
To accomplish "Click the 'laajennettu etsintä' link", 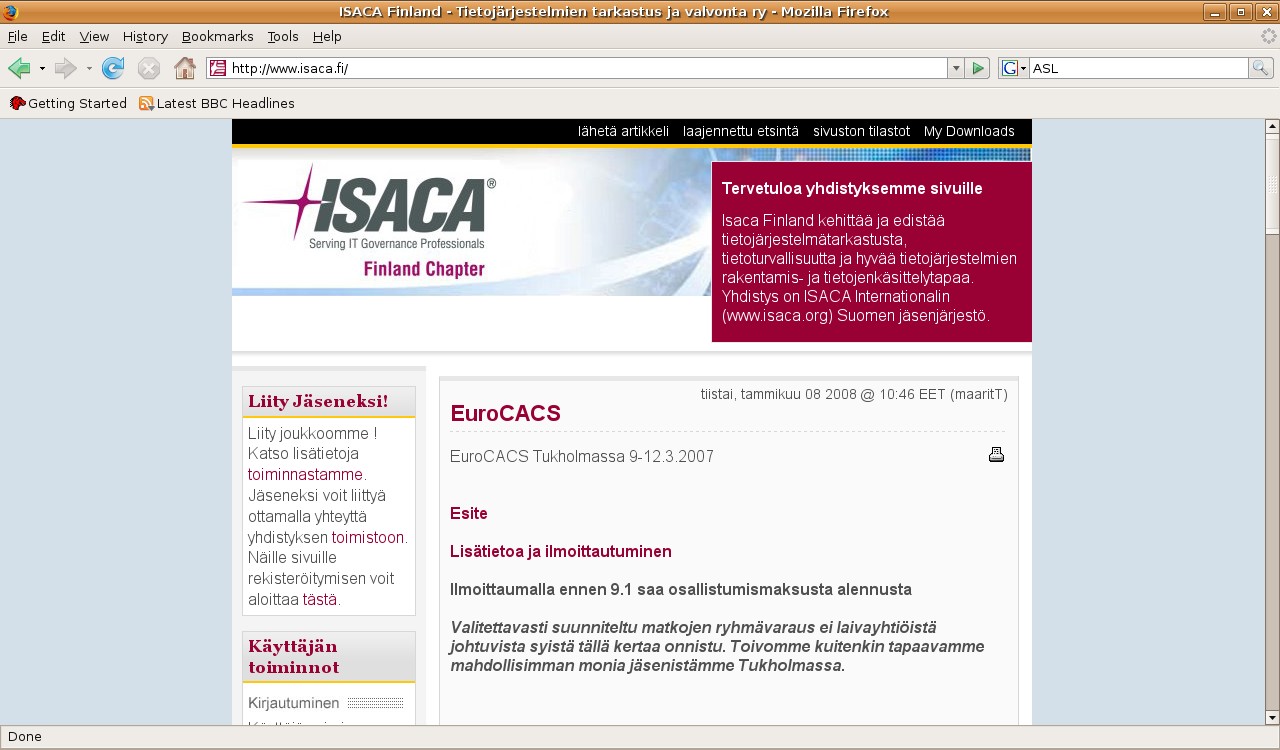I will (x=741, y=131).
